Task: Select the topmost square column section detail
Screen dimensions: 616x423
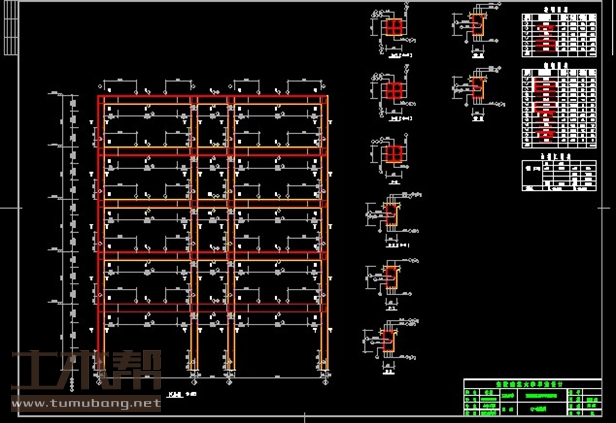Action: (x=396, y=26)
